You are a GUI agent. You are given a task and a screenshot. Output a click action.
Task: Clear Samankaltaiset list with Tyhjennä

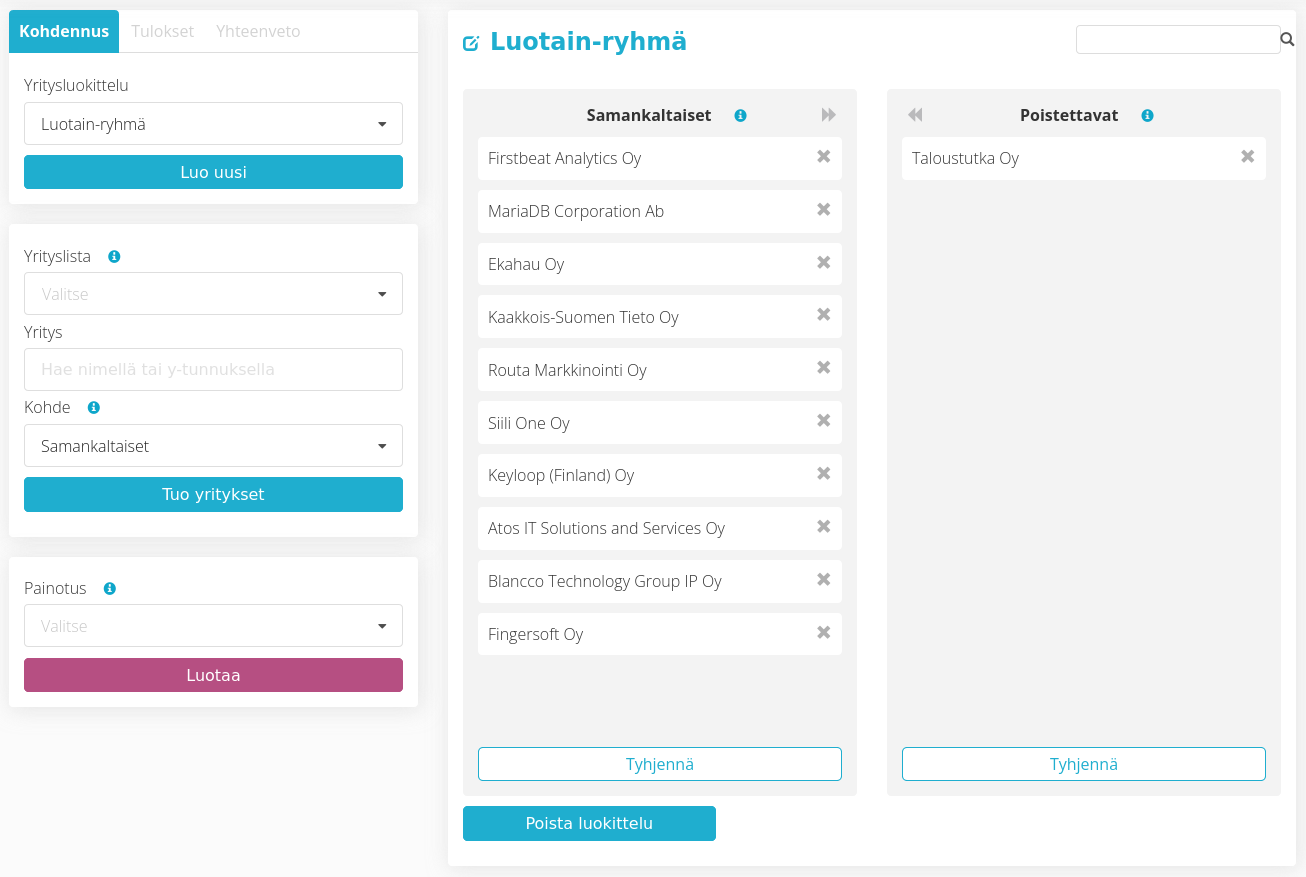pyautogui.click(x=660, y=764)
